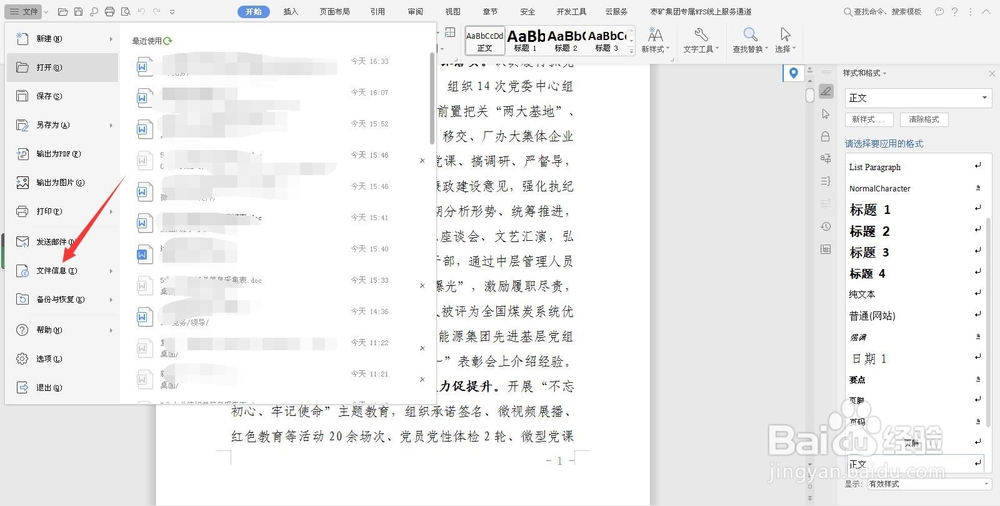Click the 文件 menu button
The height and width of the screenshot is (506, 1000).
[x=23, y=11]
